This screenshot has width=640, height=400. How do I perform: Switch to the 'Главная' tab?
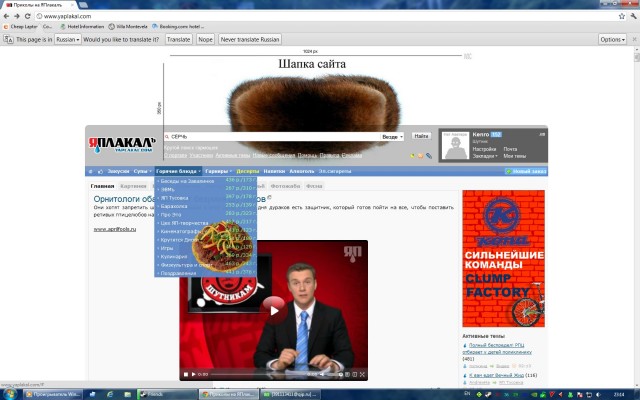[102, 186]
